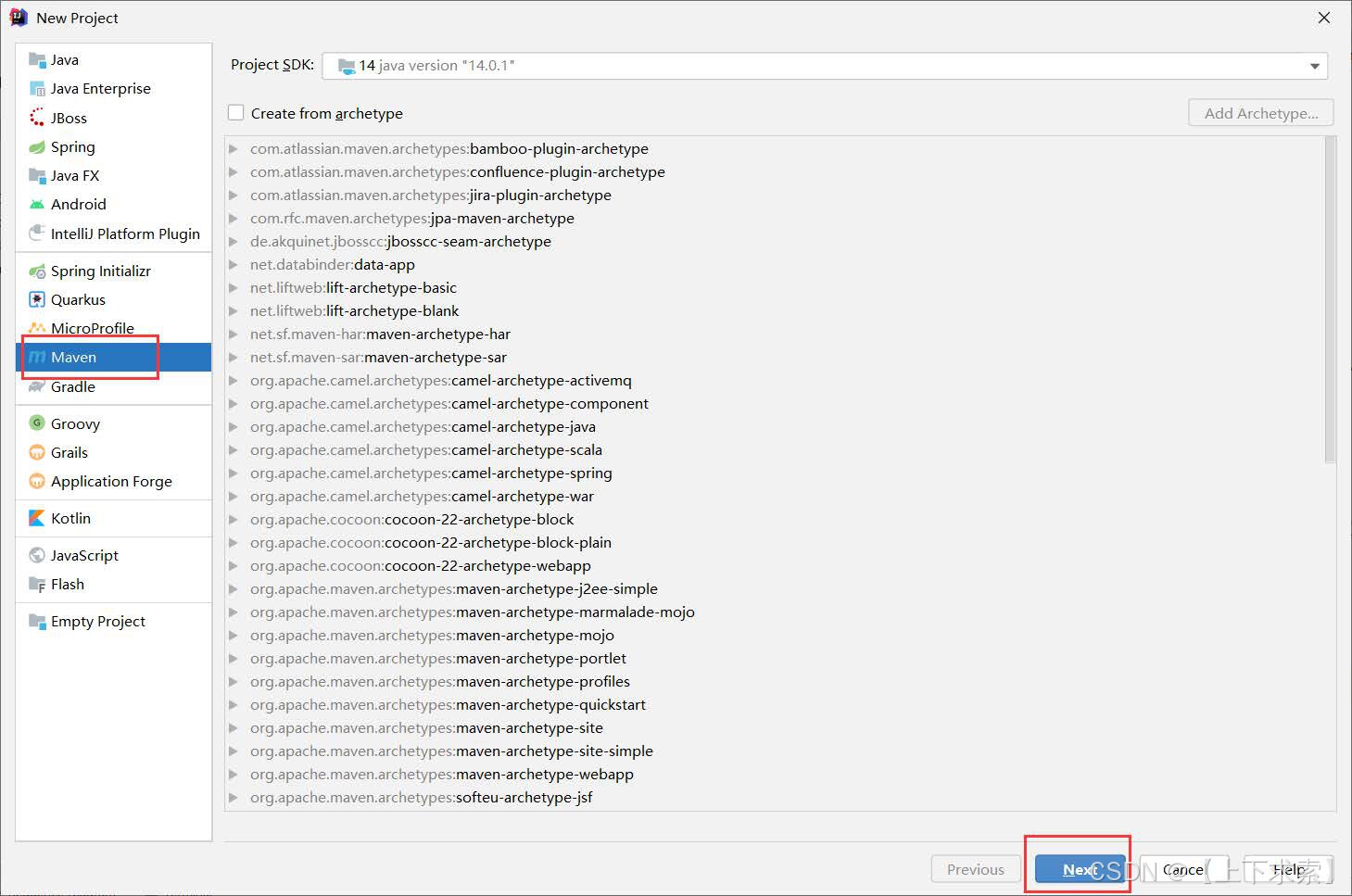This screenshot has height=896, width=1352.
Task: Choose the MicroProfile icon
Action: coord(37,329)
